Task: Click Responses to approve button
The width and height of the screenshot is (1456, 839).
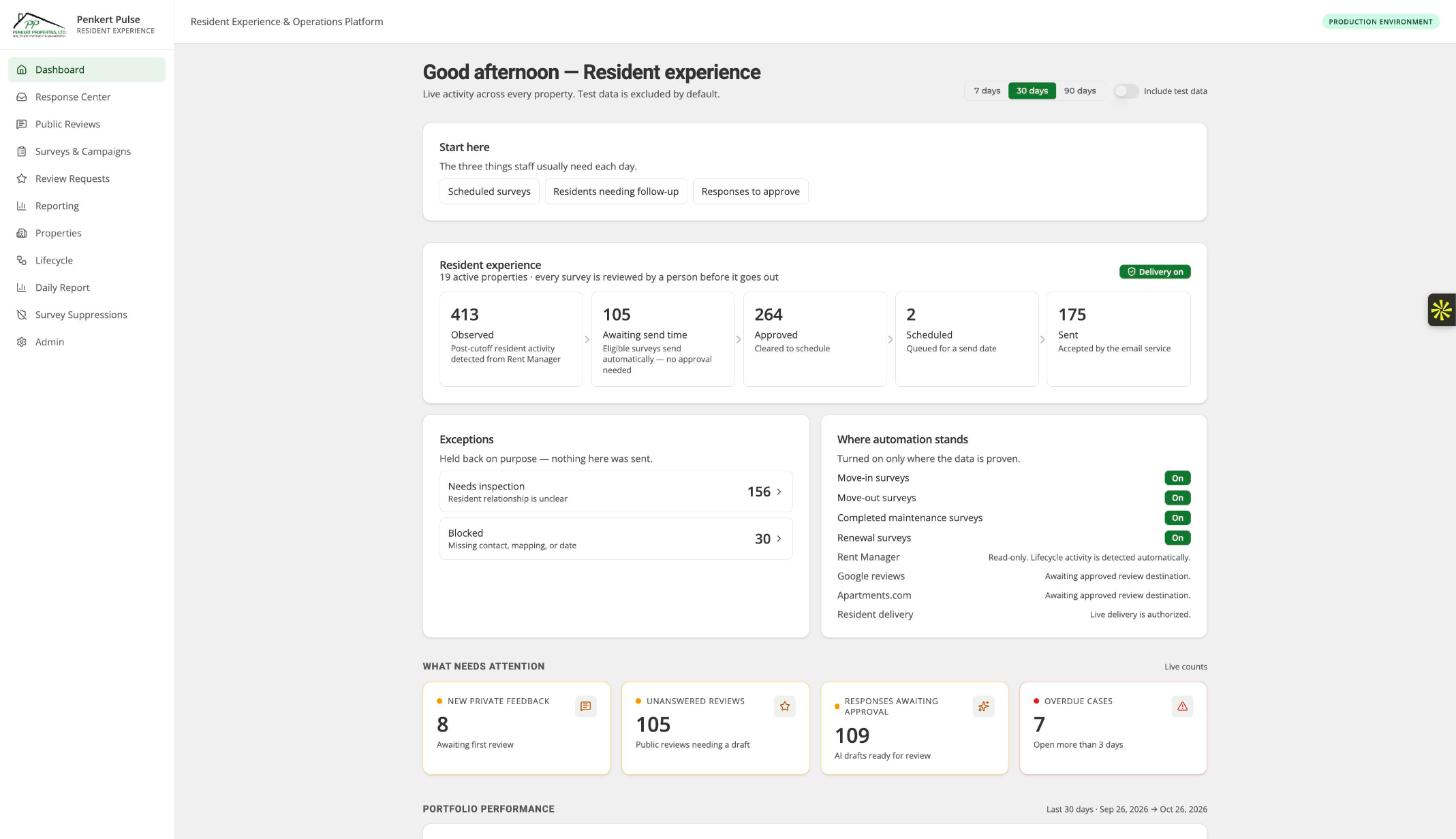Action: coord(751,192)
